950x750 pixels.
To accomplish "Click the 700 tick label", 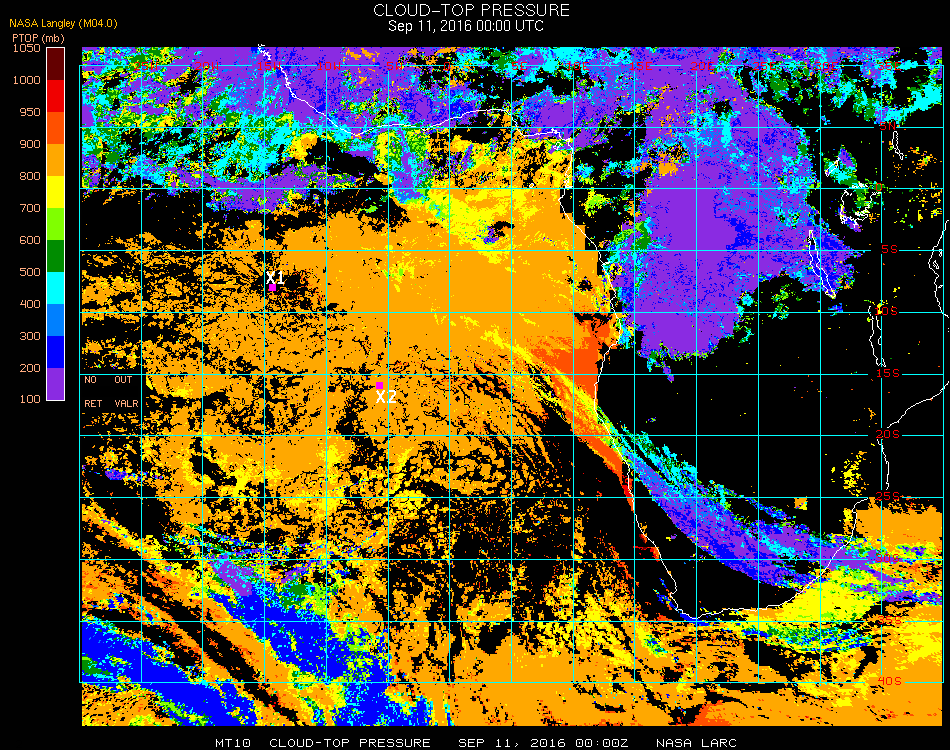I will [x=30, y=208].
